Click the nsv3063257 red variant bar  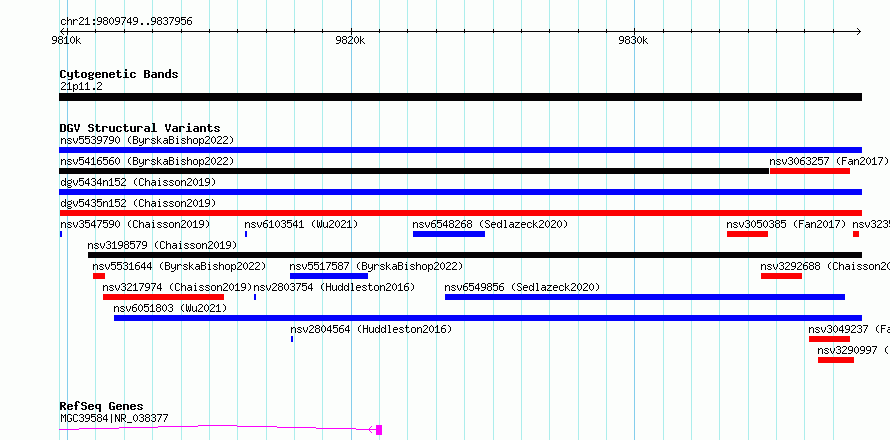(810, 171)
